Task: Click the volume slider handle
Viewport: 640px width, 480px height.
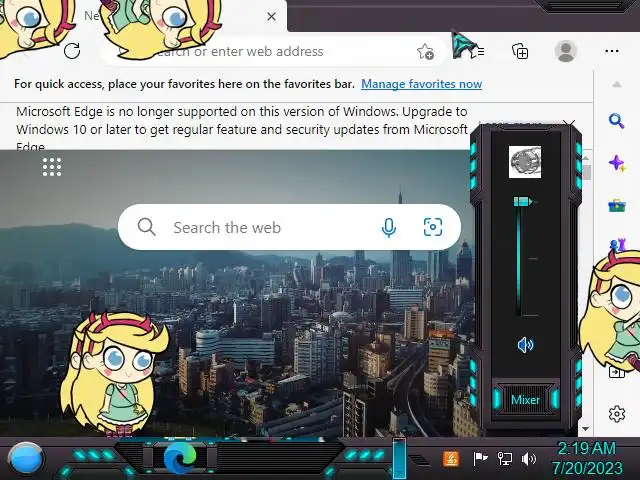Action: coord(523,201)
